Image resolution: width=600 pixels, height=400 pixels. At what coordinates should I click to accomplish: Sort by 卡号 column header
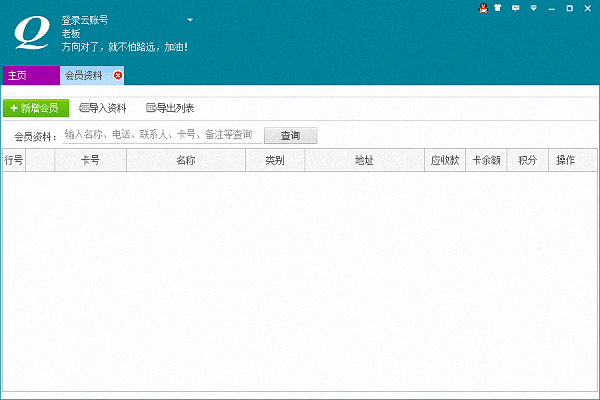(x=90, y=161)
